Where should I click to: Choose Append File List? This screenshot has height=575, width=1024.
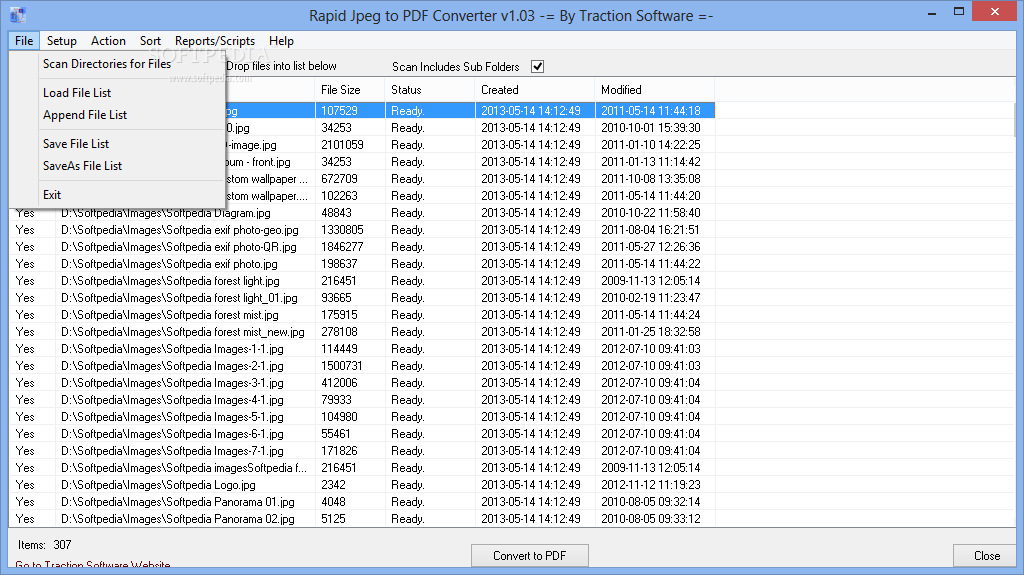[x=118, y=115]
